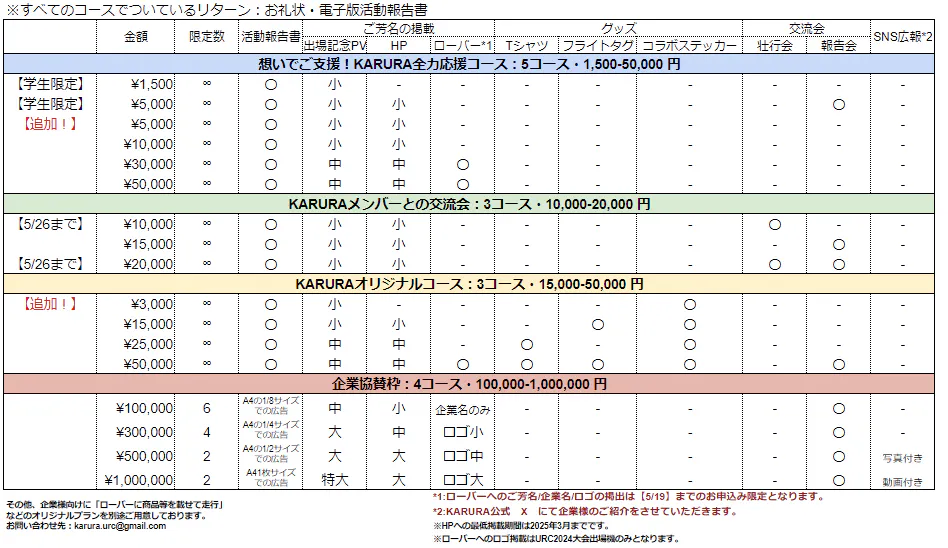Click the SNS広報*2 column header
This screenshot has width=948, height=548.
point(902,36)
